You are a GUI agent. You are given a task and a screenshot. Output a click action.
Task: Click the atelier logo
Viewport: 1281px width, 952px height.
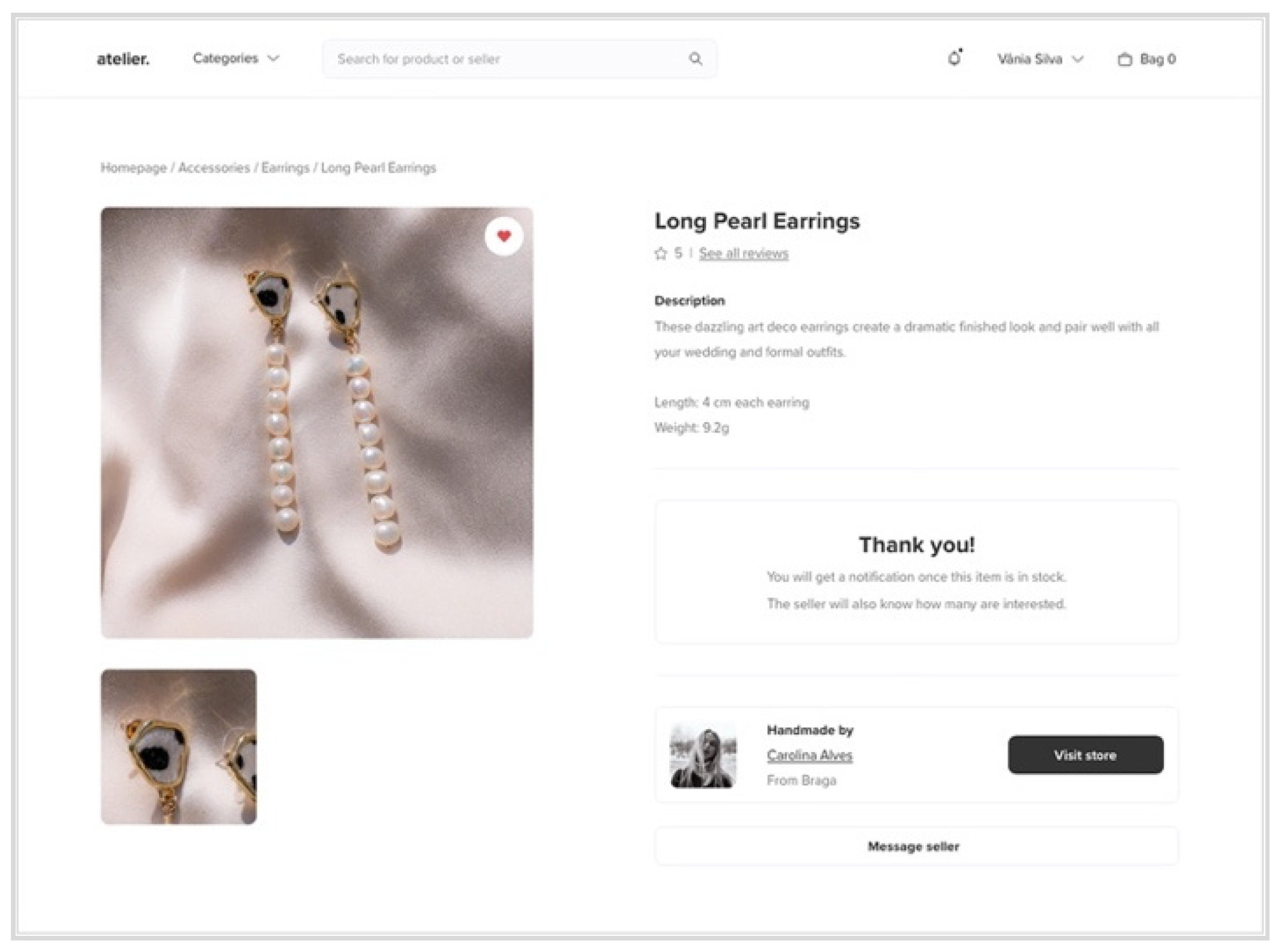tap(123, 59)
